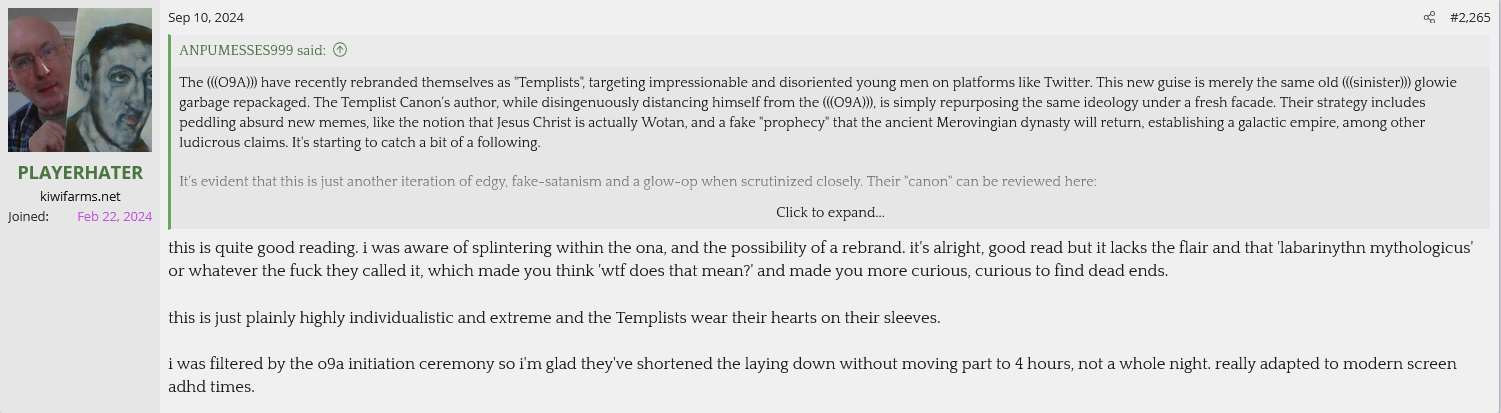Jump to quoted post via up-arrow icon
The height and width of the screenshot is (413, 1501).
(x=340, y=50)
